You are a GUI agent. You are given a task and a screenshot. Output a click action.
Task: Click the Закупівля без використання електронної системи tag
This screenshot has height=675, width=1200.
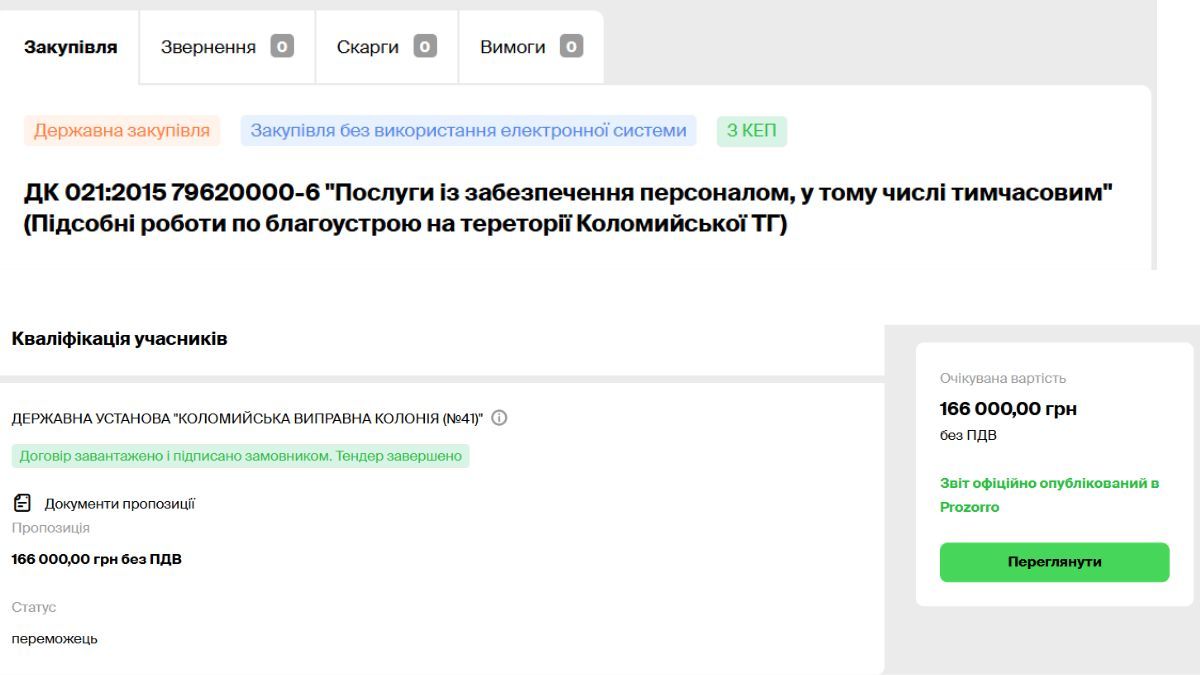(x=468, y=131)
